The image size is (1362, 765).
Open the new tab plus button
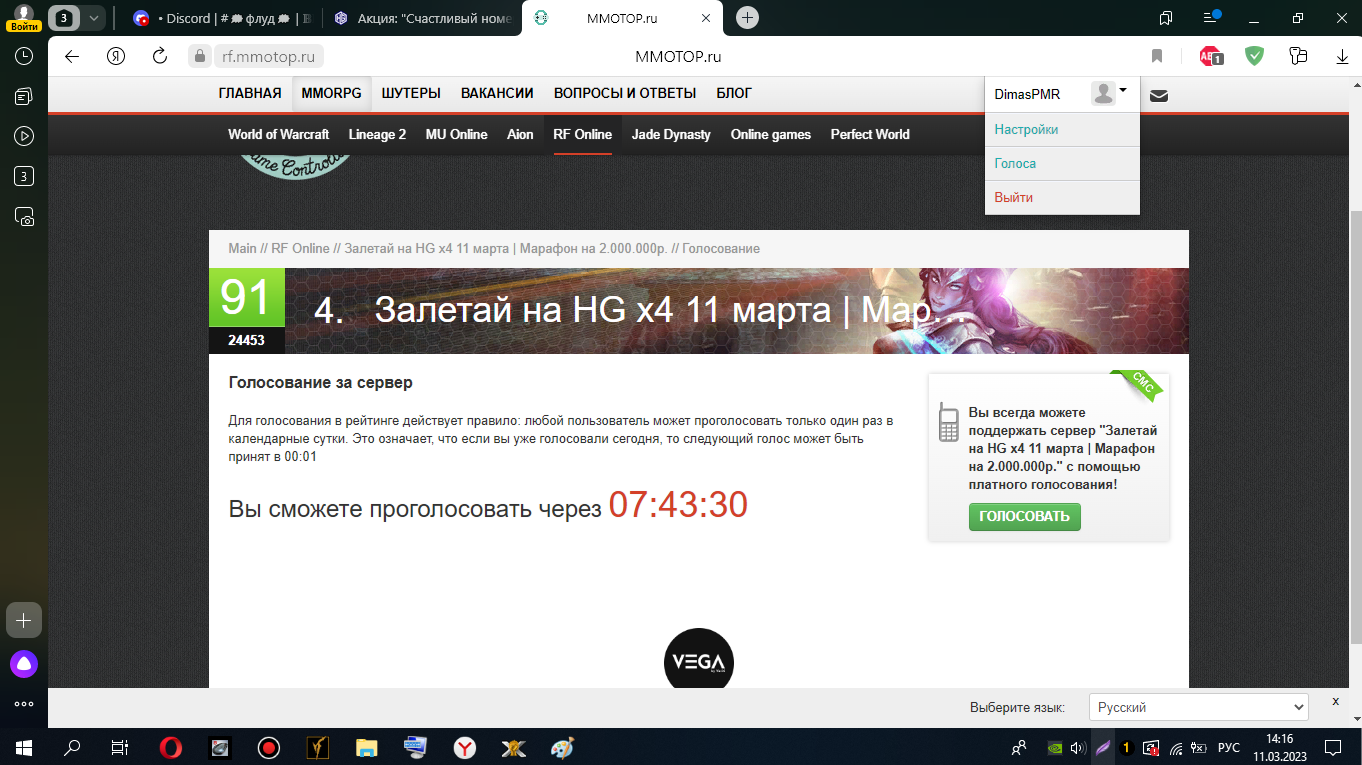tap(747, 18)
